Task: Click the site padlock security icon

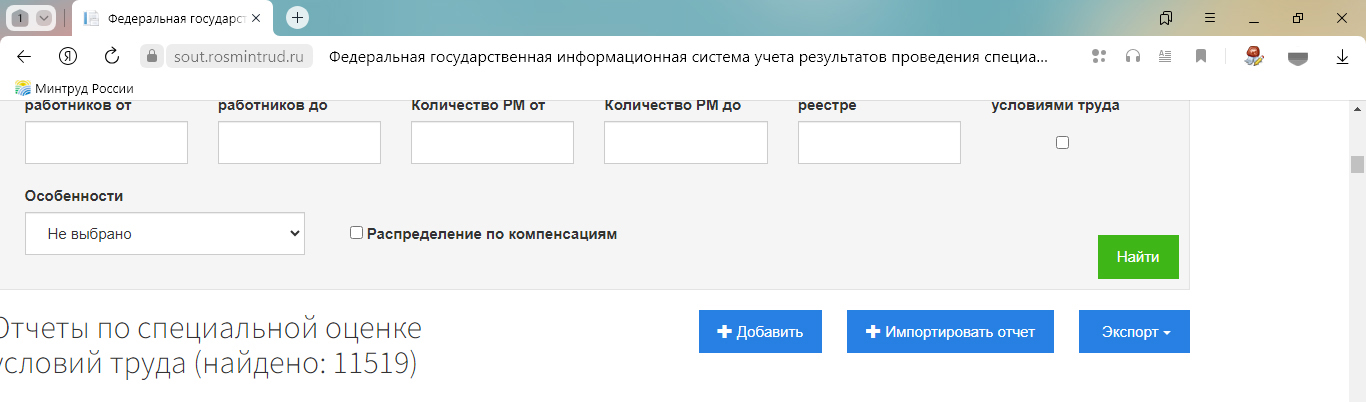Action: coord(151,56)
